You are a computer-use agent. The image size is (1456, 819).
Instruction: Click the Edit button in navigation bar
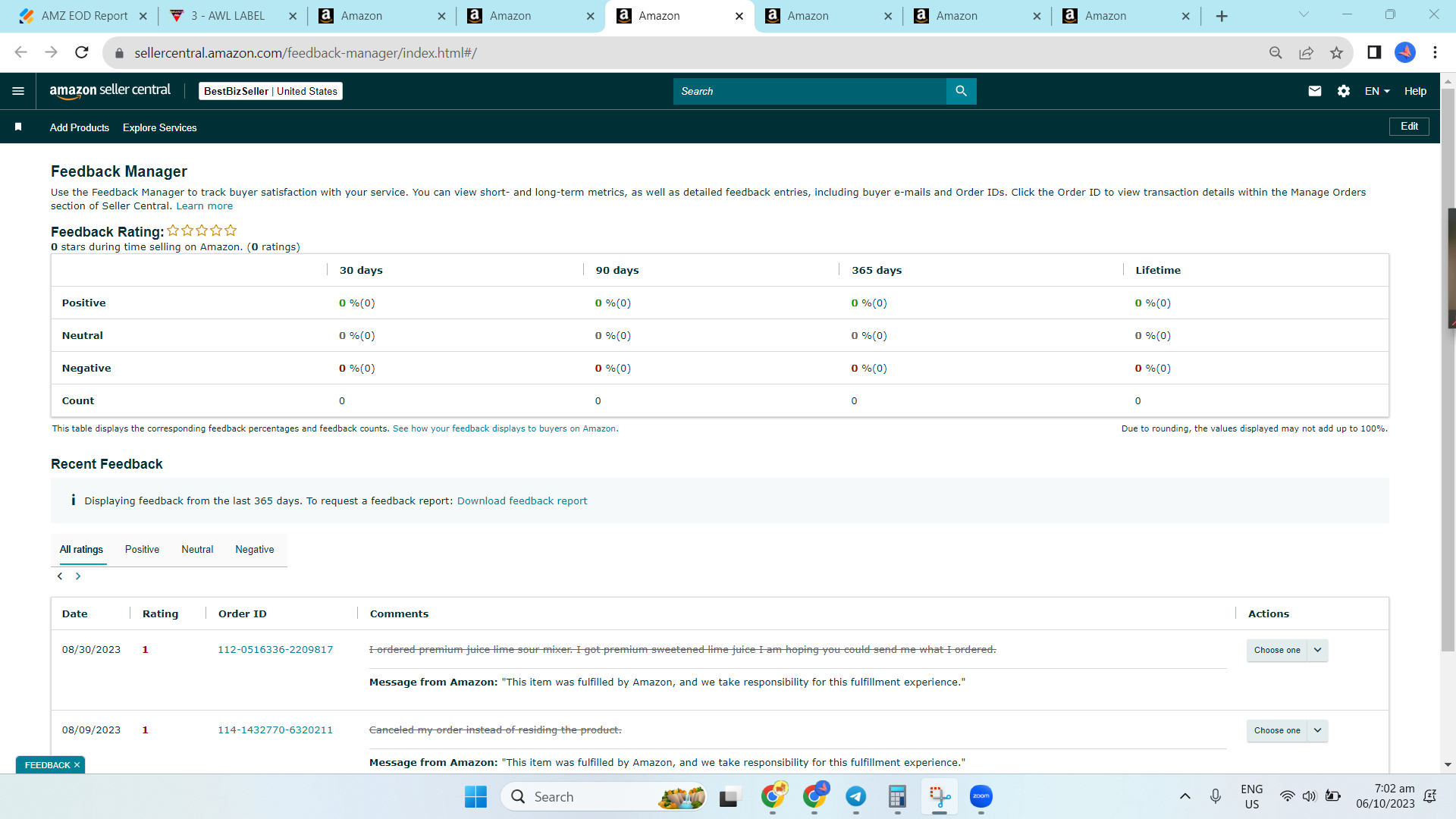tap(1409, 127)
